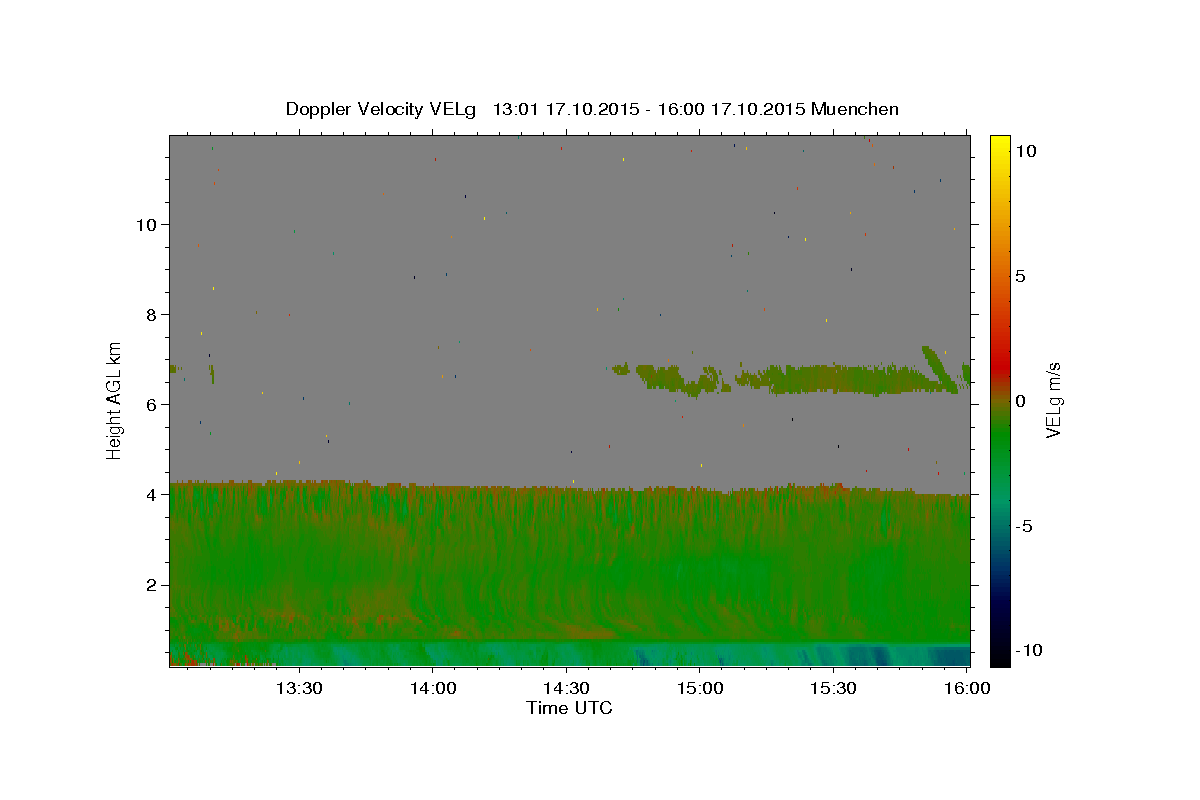Click the height axis label 6
Screen dimensions: 1200x800
point(151,404)
